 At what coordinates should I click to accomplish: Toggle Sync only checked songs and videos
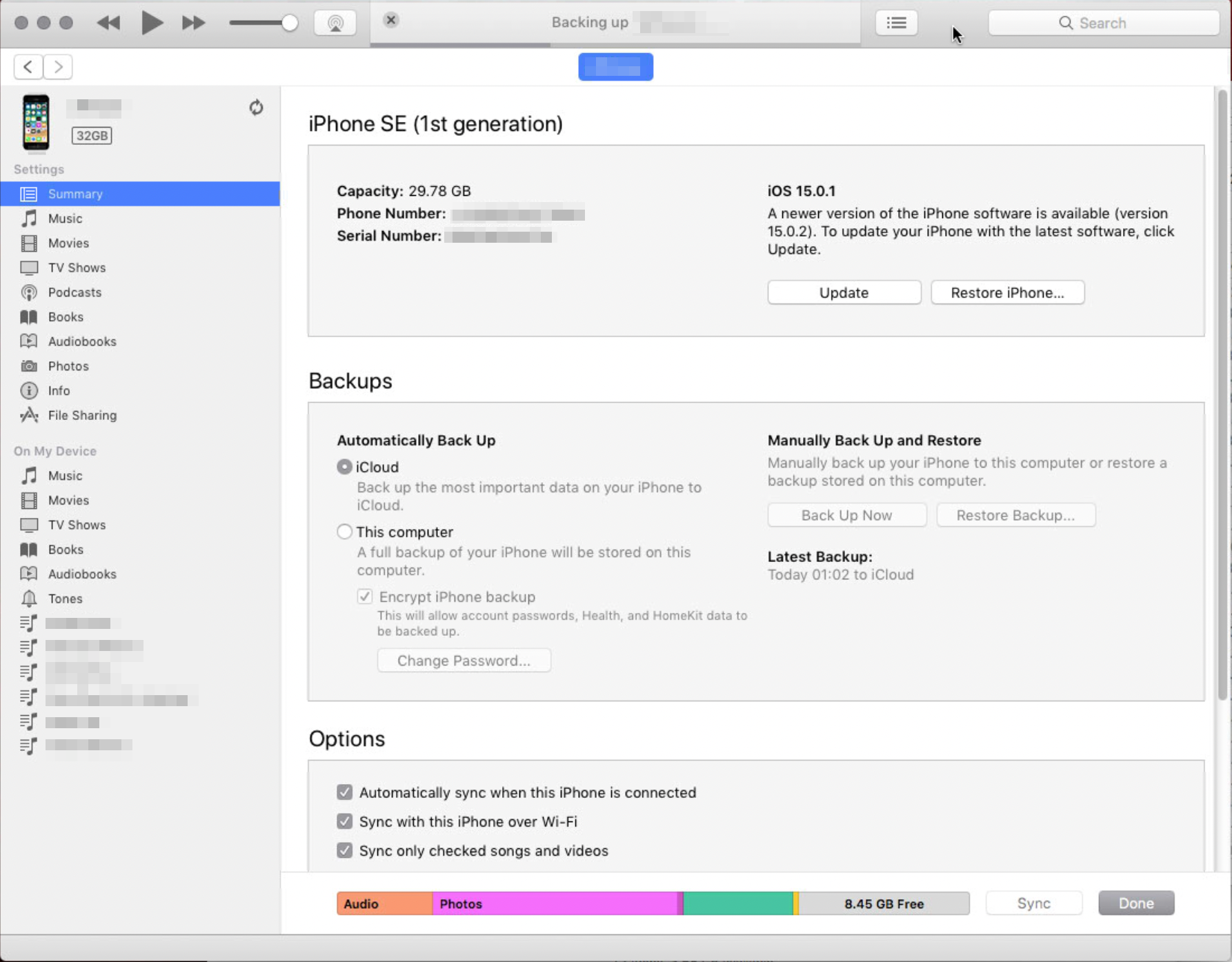coord(344,850)
